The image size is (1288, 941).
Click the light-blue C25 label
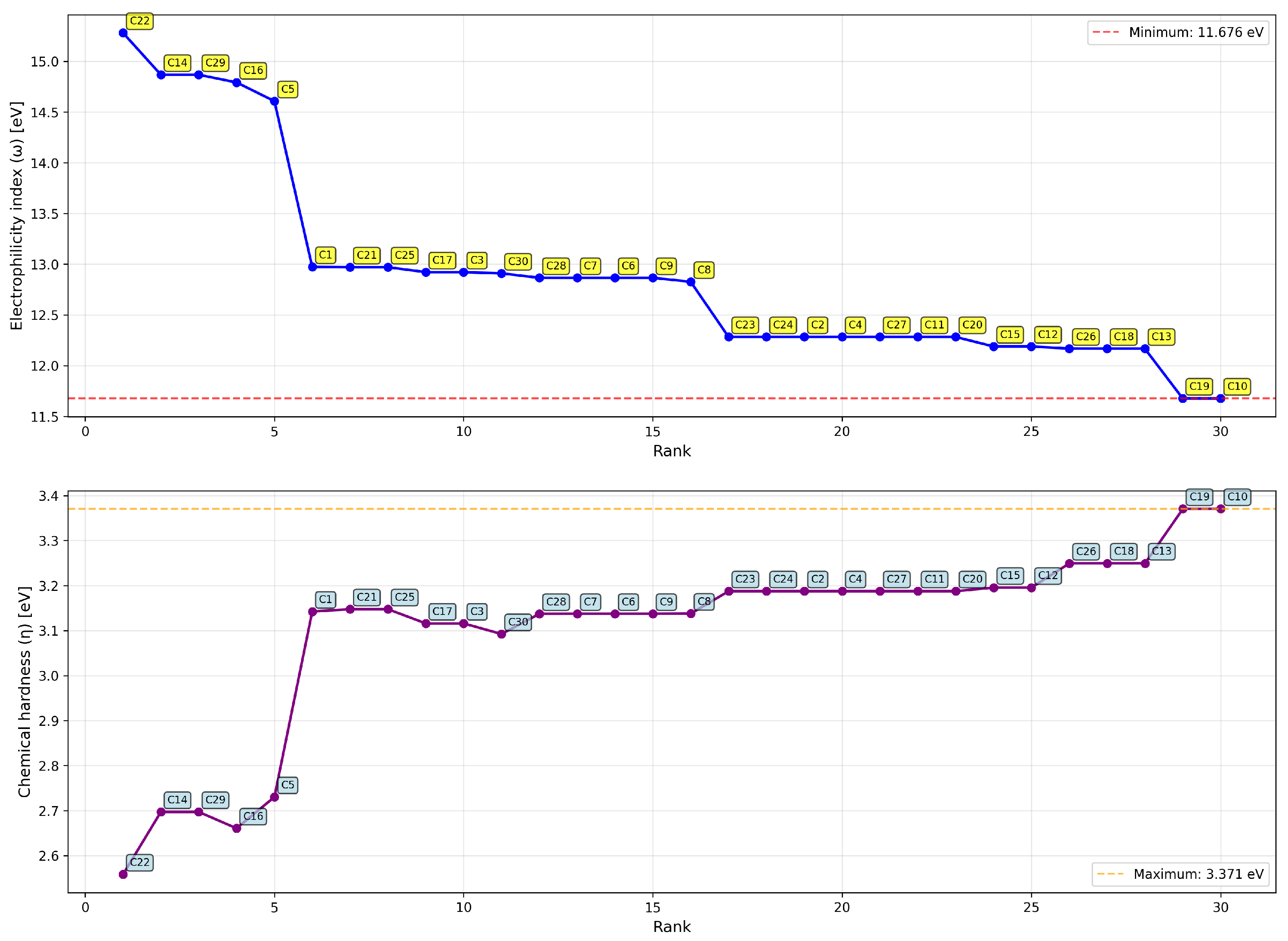(405, 597)
